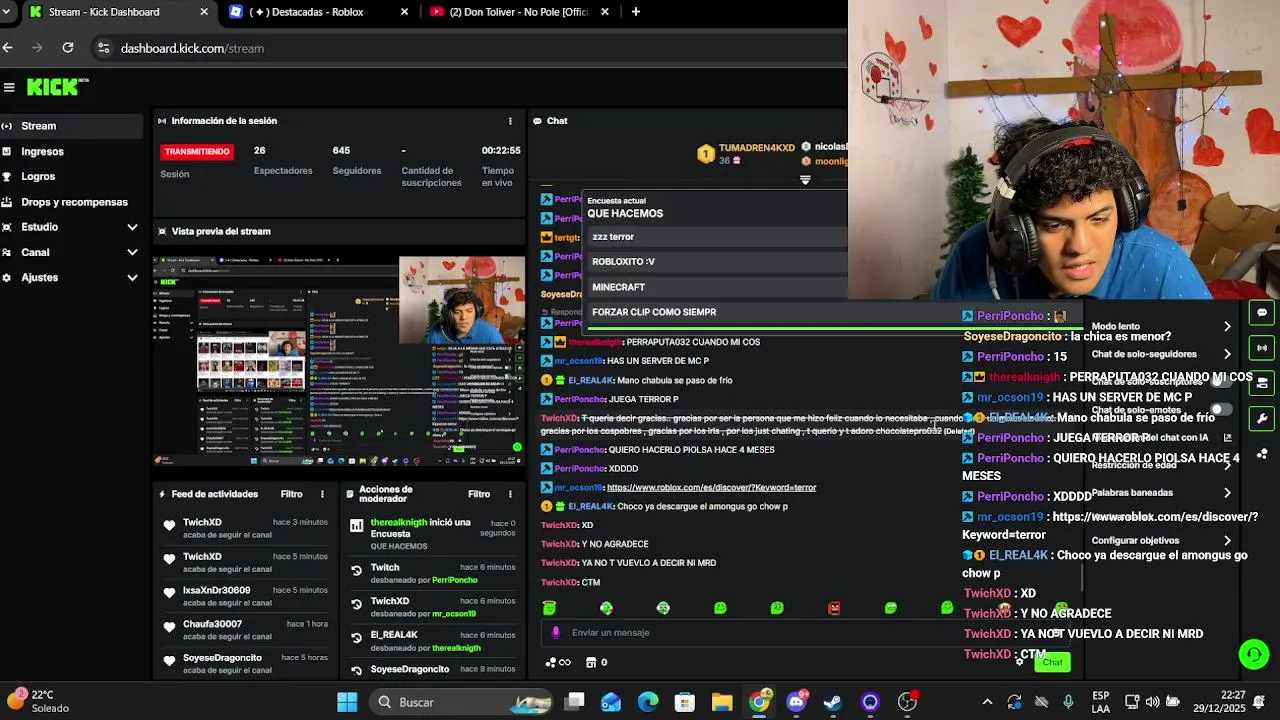This screenshot has width=1280, height=720.
Task: Select the chat bubble icon in the right sidebar
Action: pyautogui.click(x=1262, y=312)
